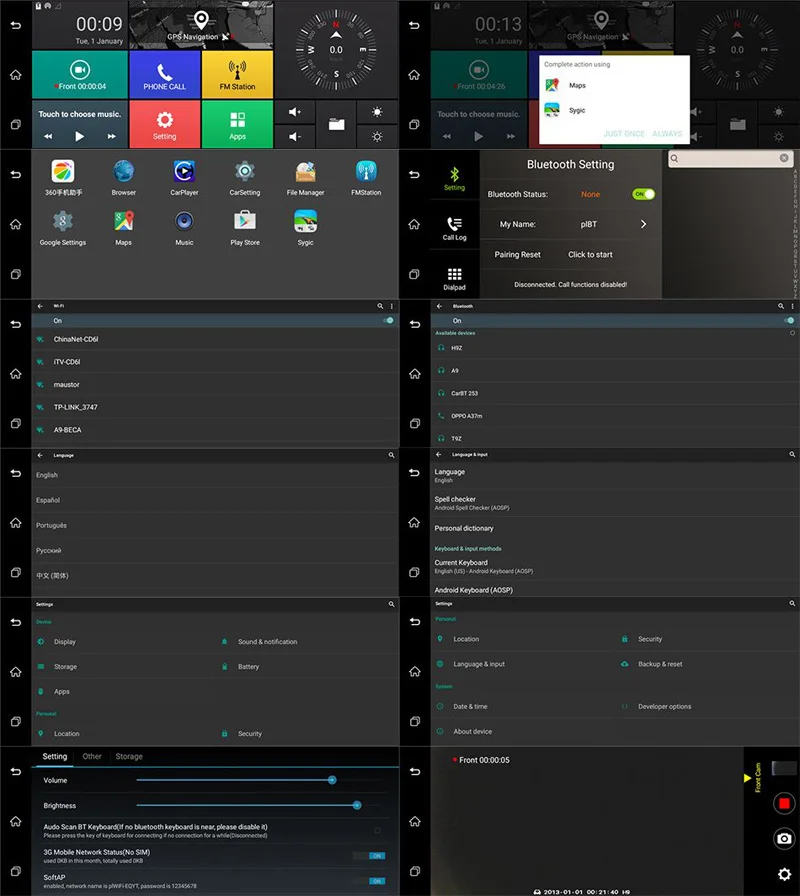Launch the FMStation app in app drawer
Viewport: 800px width, 896px height.
click(x=366, y=178)
